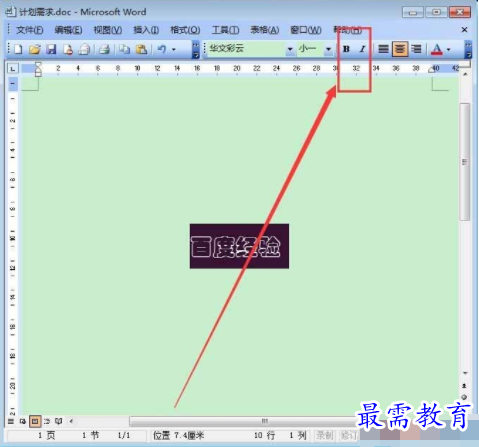
Task: Open the 插入(I) menu
Action: 146,30
